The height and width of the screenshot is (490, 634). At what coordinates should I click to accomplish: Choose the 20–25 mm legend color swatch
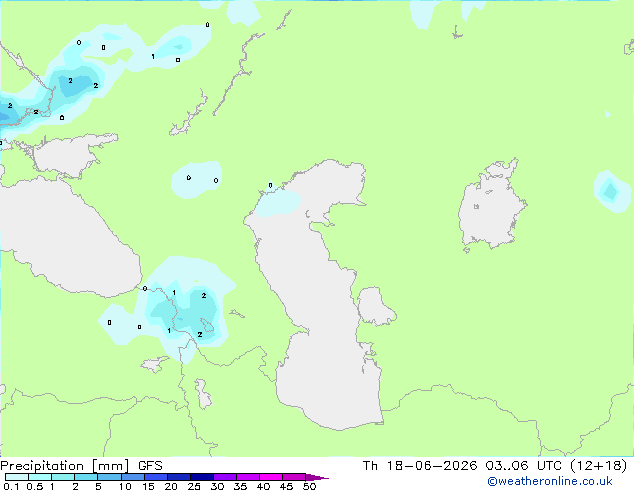pos(179,477)
